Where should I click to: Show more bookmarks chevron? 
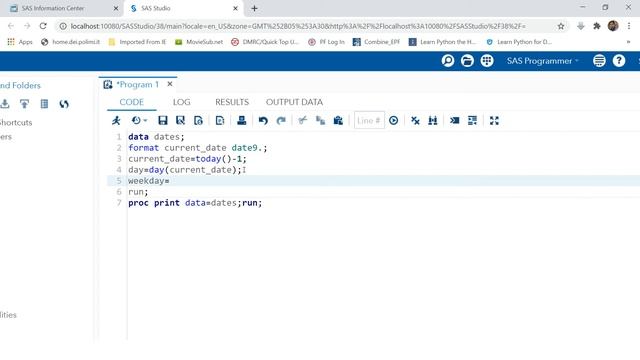[x=628, y=42]
